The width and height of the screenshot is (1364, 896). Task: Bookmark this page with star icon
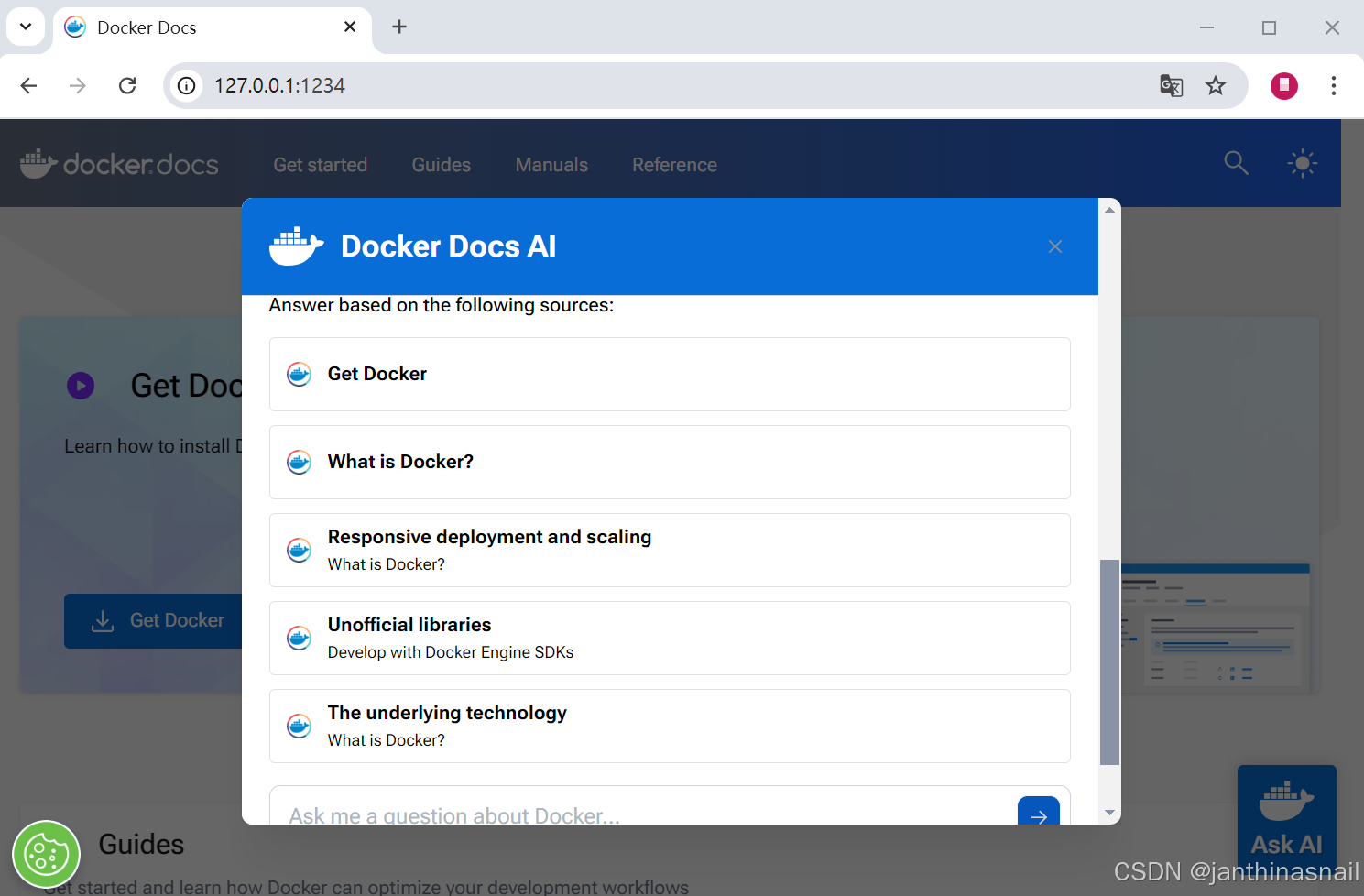pos(1216,85)
